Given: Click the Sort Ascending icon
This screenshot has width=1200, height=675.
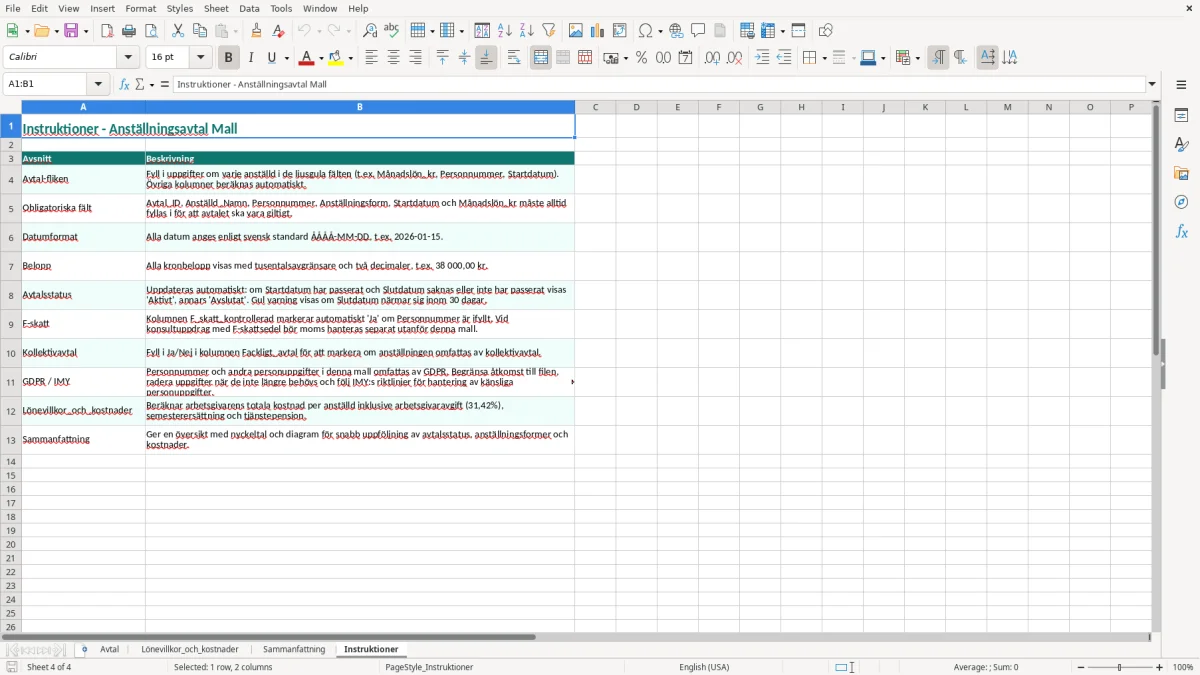Looking at the screenshot, I should (505, 31).
